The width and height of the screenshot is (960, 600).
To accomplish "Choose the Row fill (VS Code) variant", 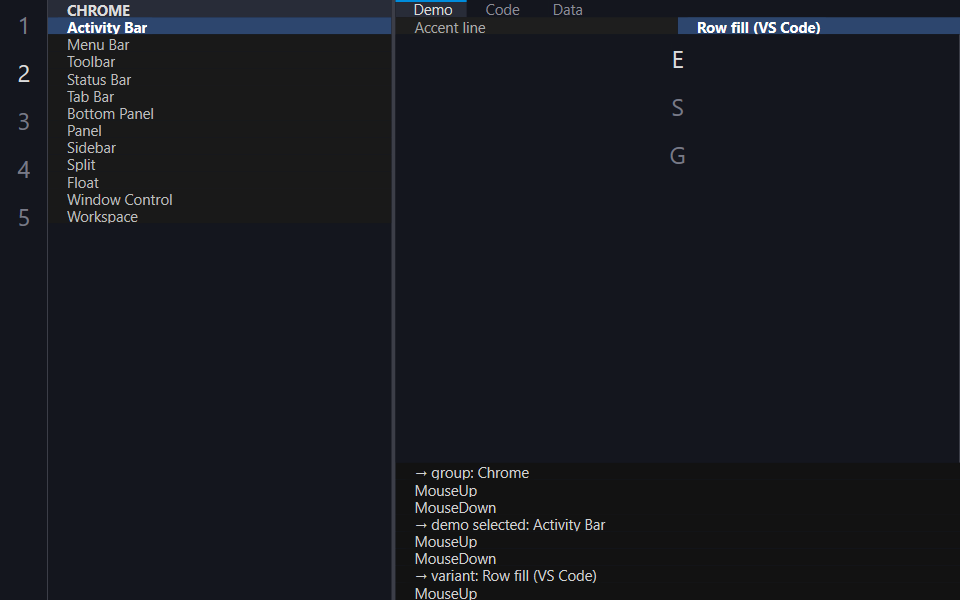I will tap(819, 28).
